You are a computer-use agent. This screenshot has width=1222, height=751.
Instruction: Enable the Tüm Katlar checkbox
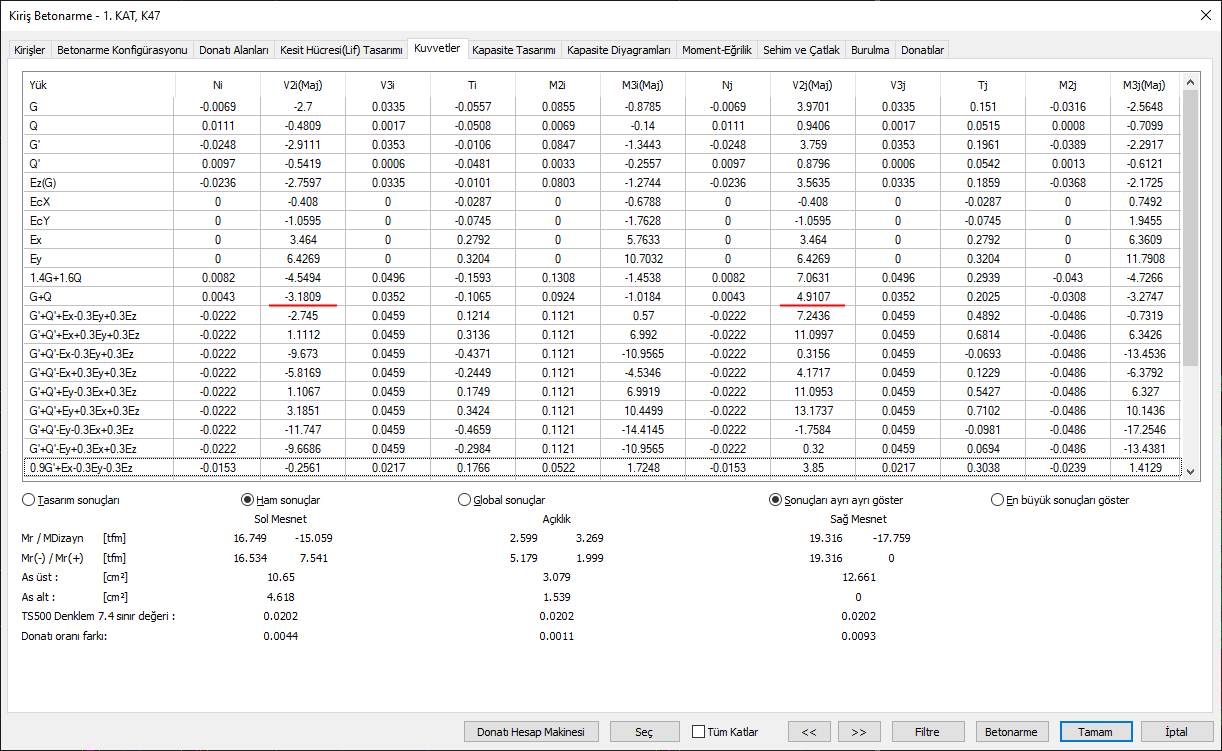(x=698, y=732)
